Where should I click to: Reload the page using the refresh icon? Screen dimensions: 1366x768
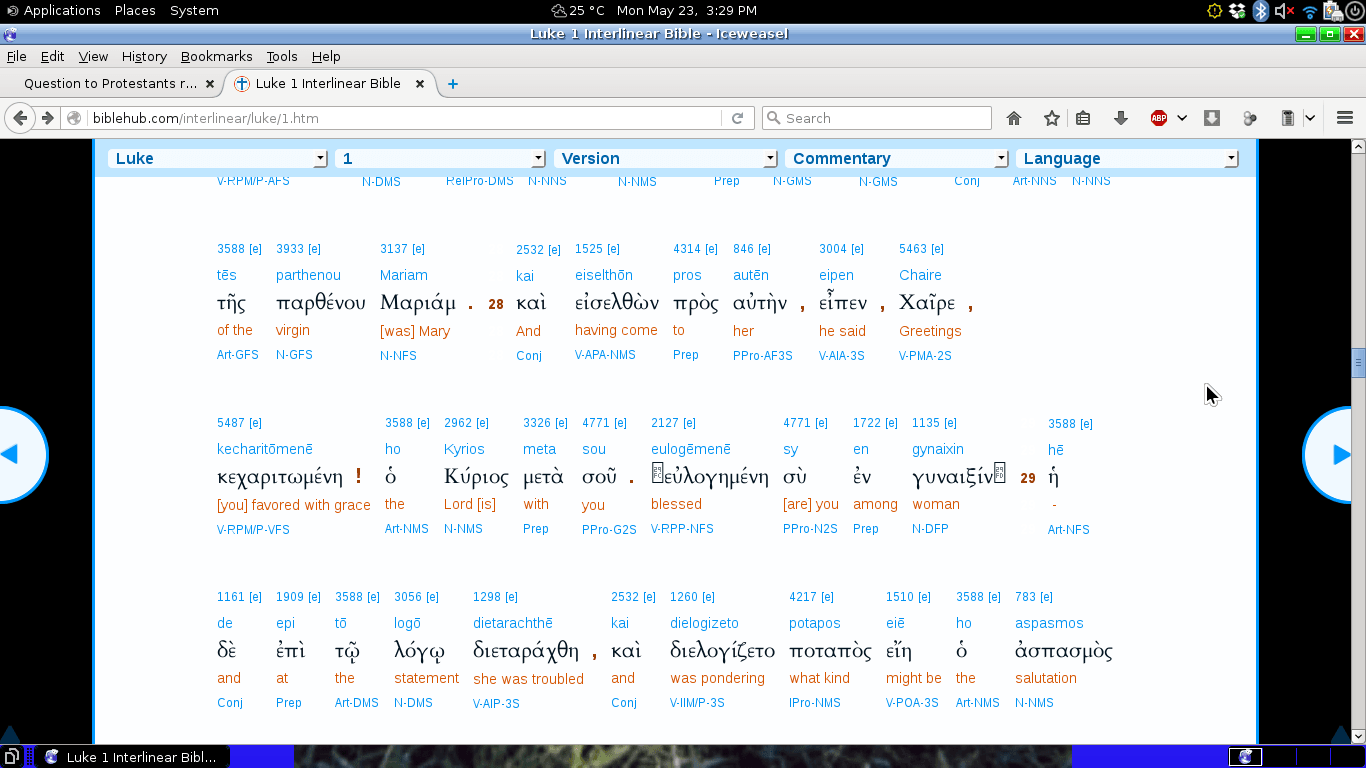click(x=737, y=118)
